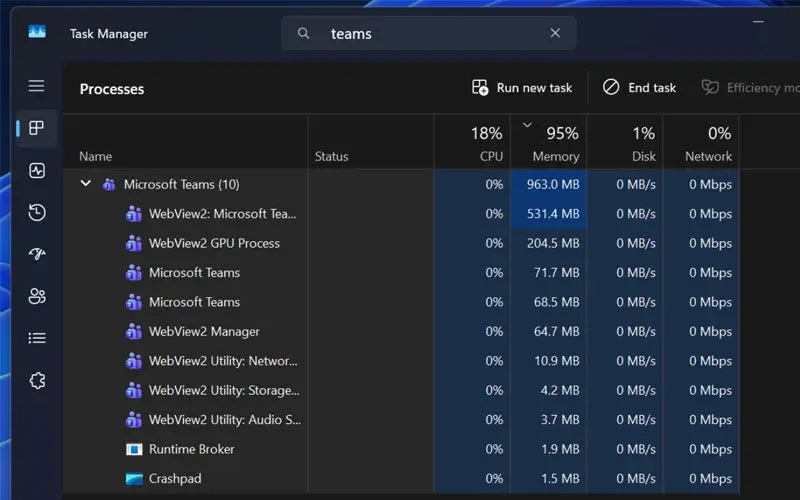The height and width of the screenshot is (500, 800).
Task: Sort by the Disk column header
Action: tap(625, 143)
